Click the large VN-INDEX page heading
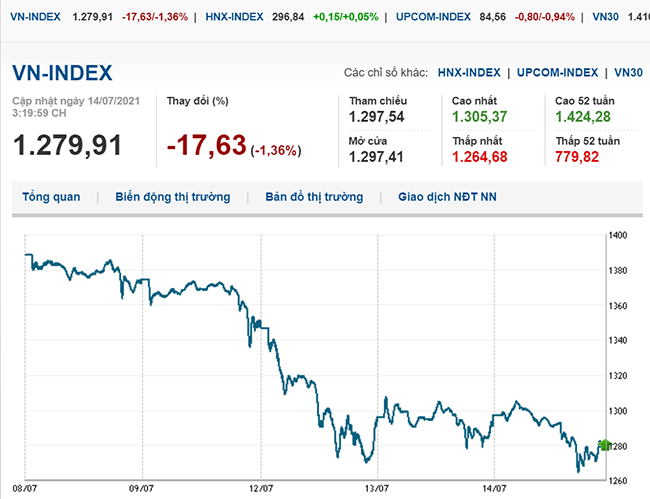Screen dimensions: 650x499 tap(62, 73)
